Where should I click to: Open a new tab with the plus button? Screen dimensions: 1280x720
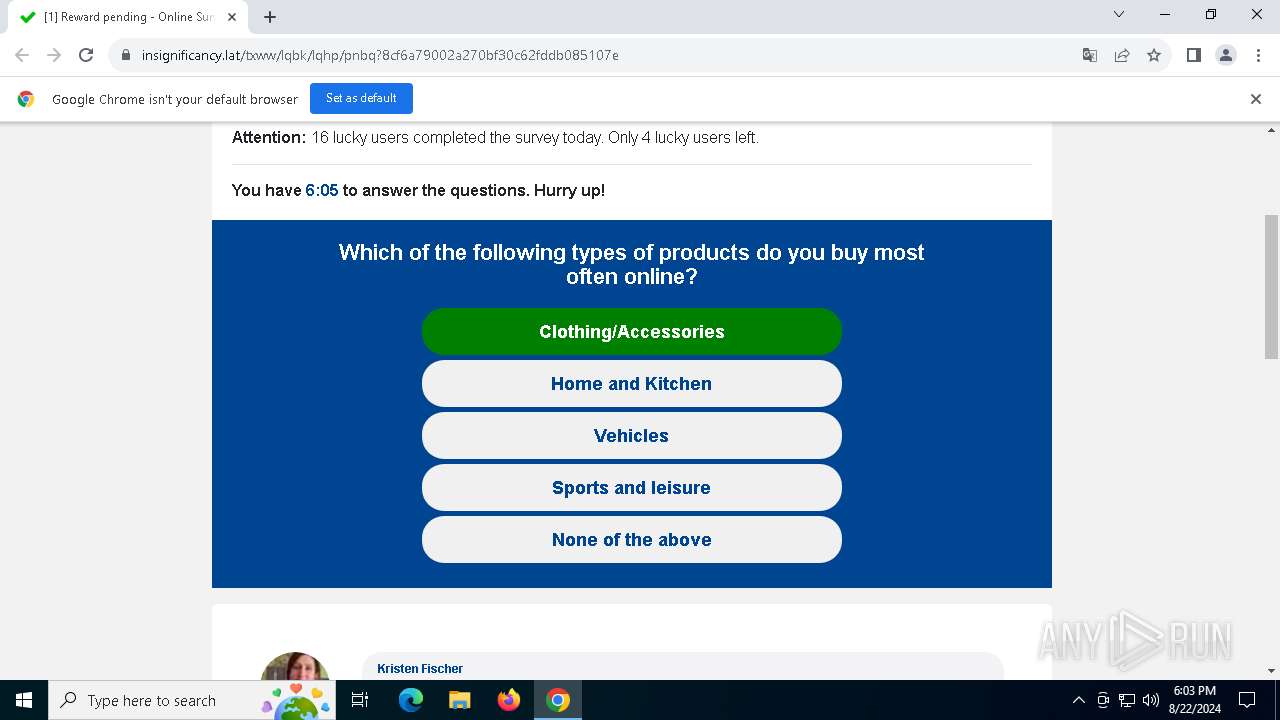pyautogui.click(x=270, y=17)
